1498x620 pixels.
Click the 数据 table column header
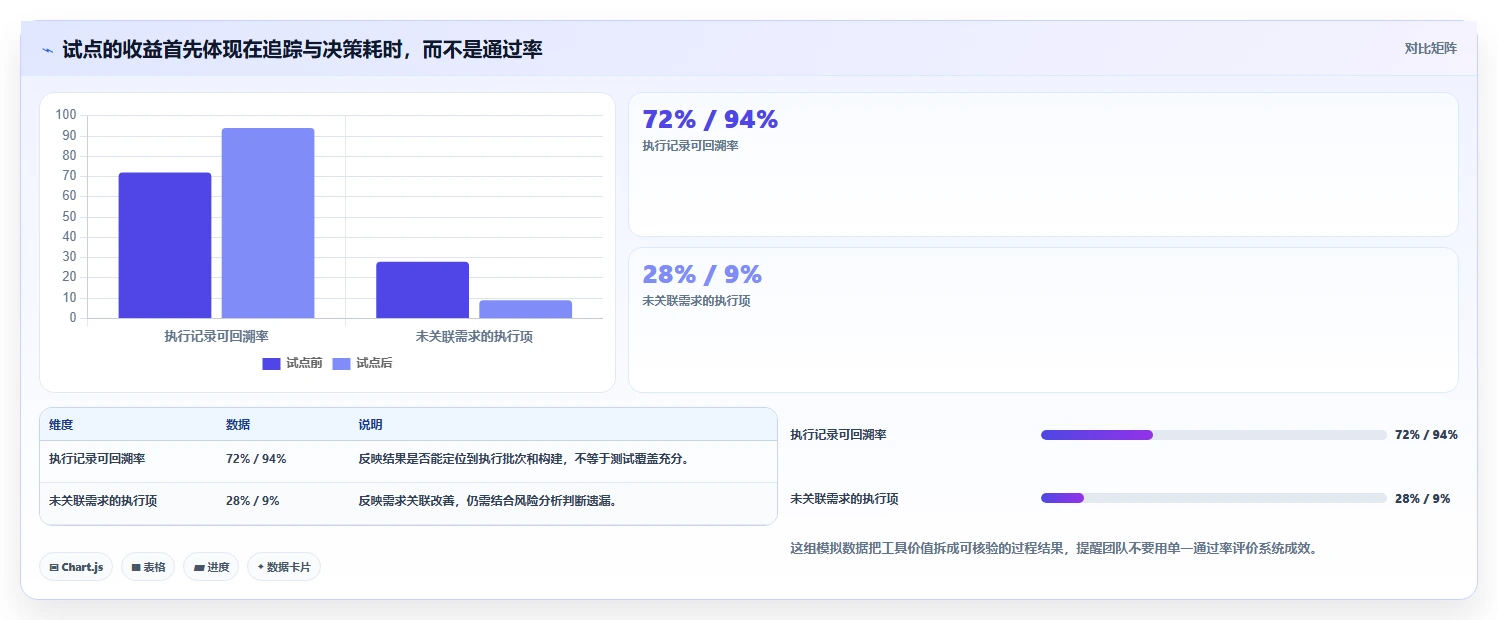click(x=238, y=425)
